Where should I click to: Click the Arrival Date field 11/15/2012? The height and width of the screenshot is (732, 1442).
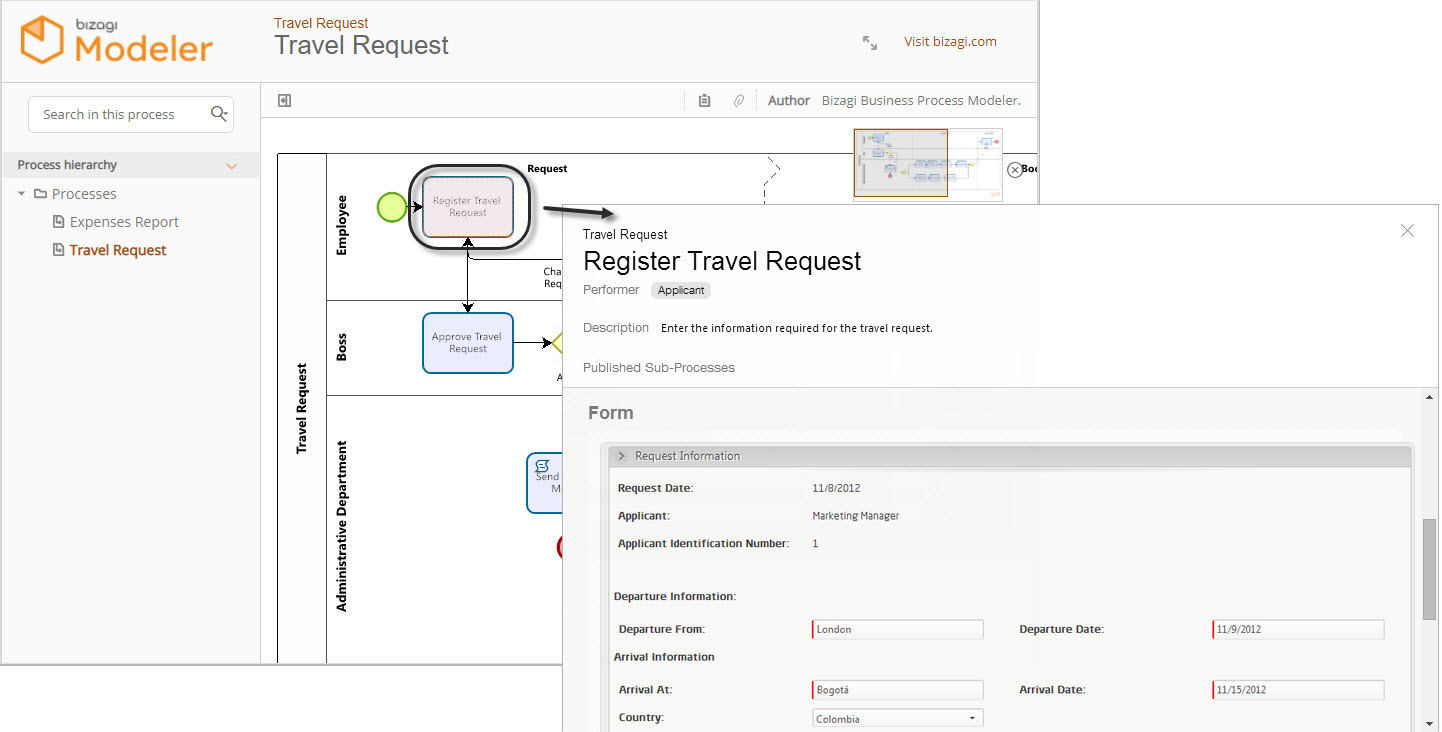[x=1298, y=690]
